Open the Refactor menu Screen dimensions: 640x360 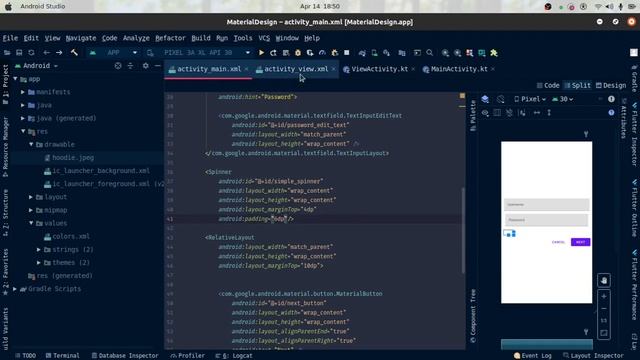170,38
